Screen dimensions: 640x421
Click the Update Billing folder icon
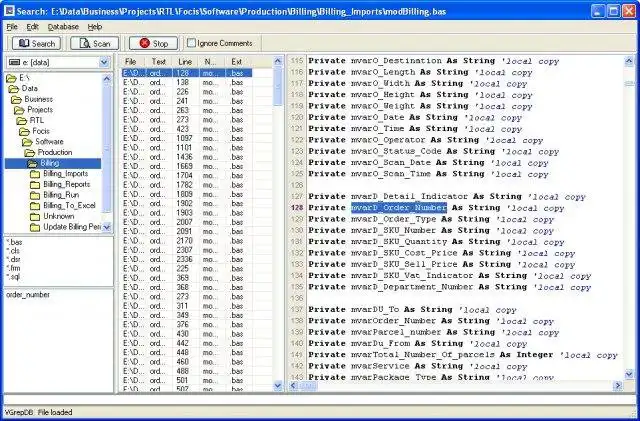point(35,227)
